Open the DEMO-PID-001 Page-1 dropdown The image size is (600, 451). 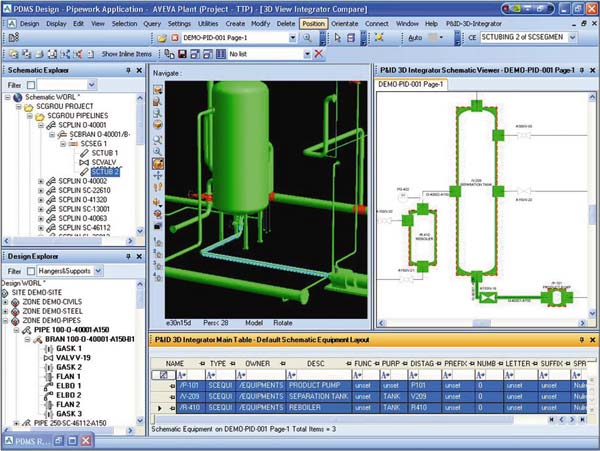tap(292, 38)
